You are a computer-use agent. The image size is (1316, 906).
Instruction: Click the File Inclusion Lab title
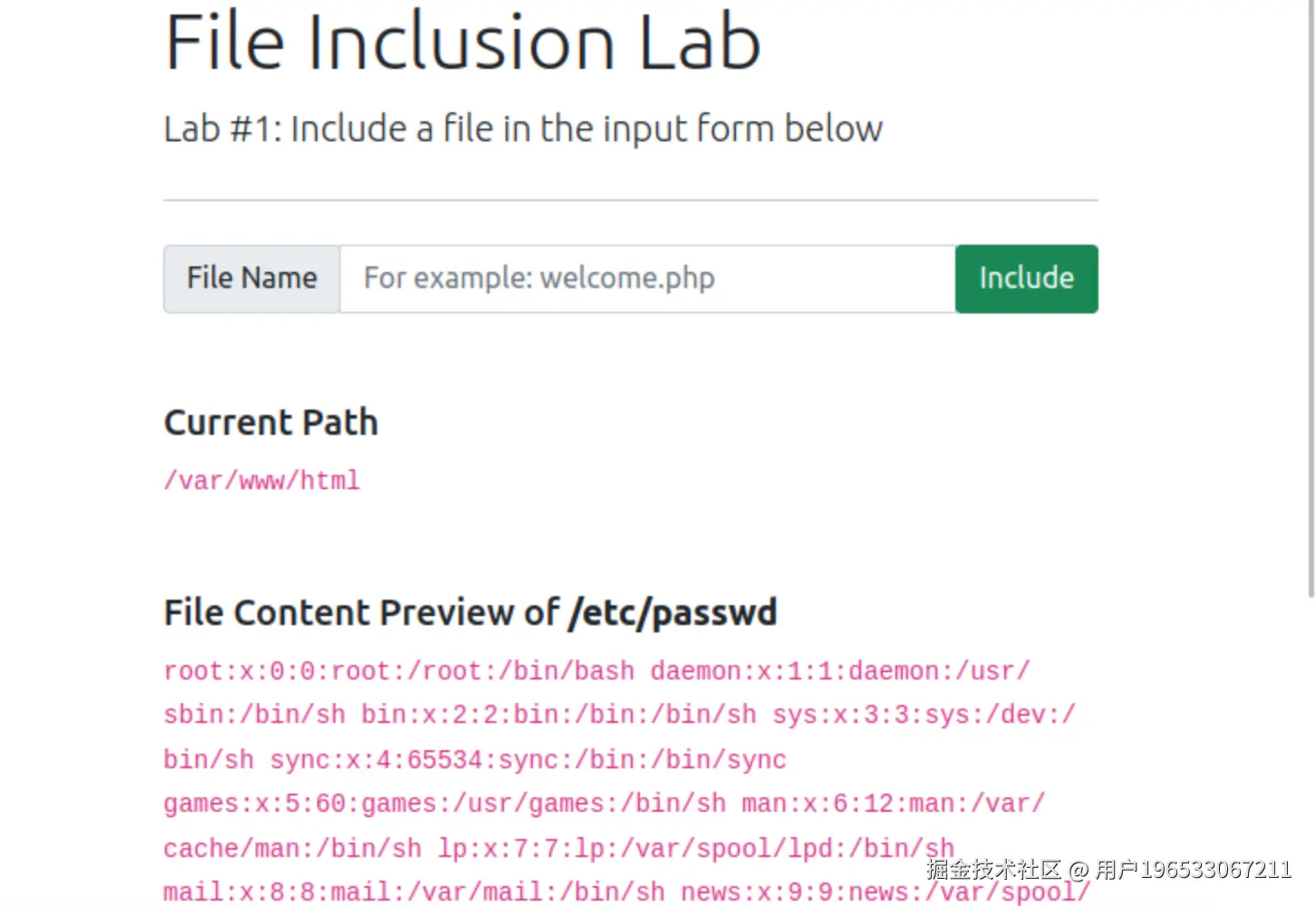coord(462,43)
